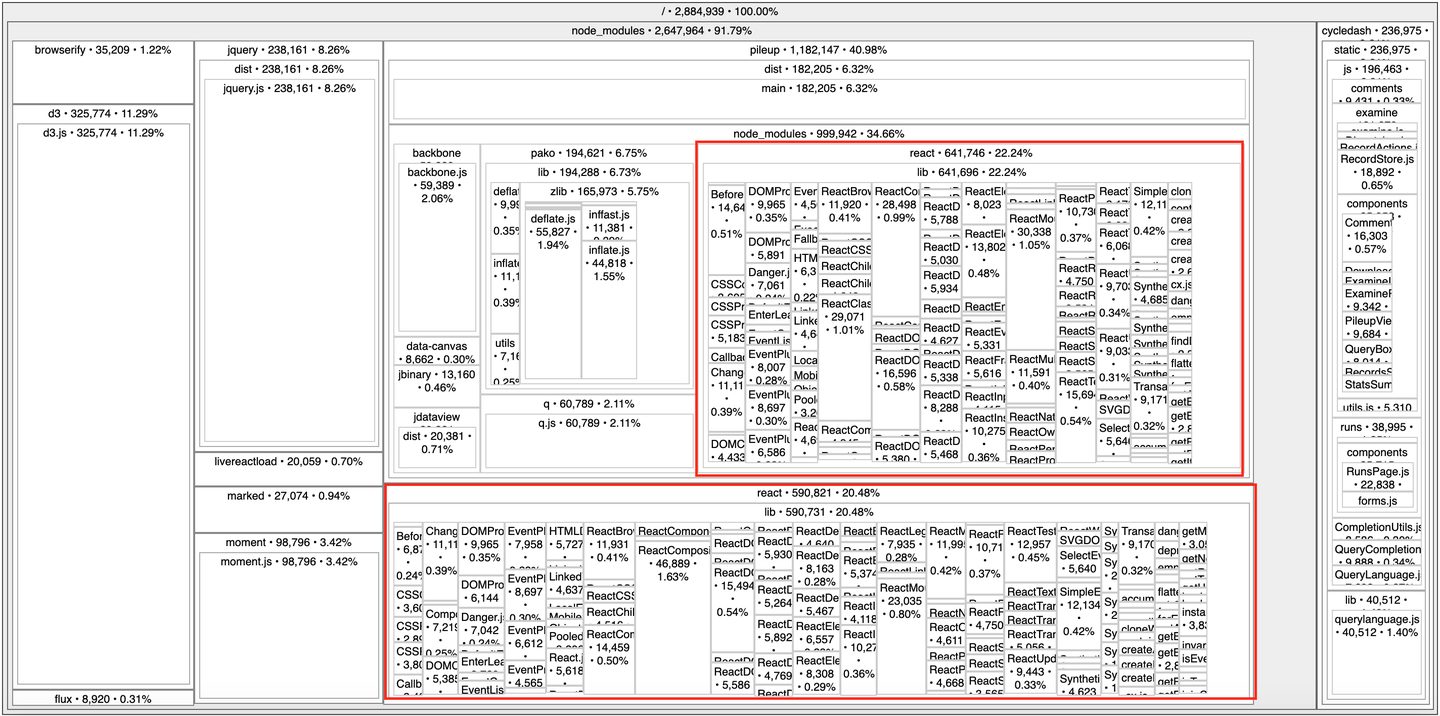Select the RecordStore.js • 18,892 cell
This screenshot has width=1440, height=716.
point(1377,172)
